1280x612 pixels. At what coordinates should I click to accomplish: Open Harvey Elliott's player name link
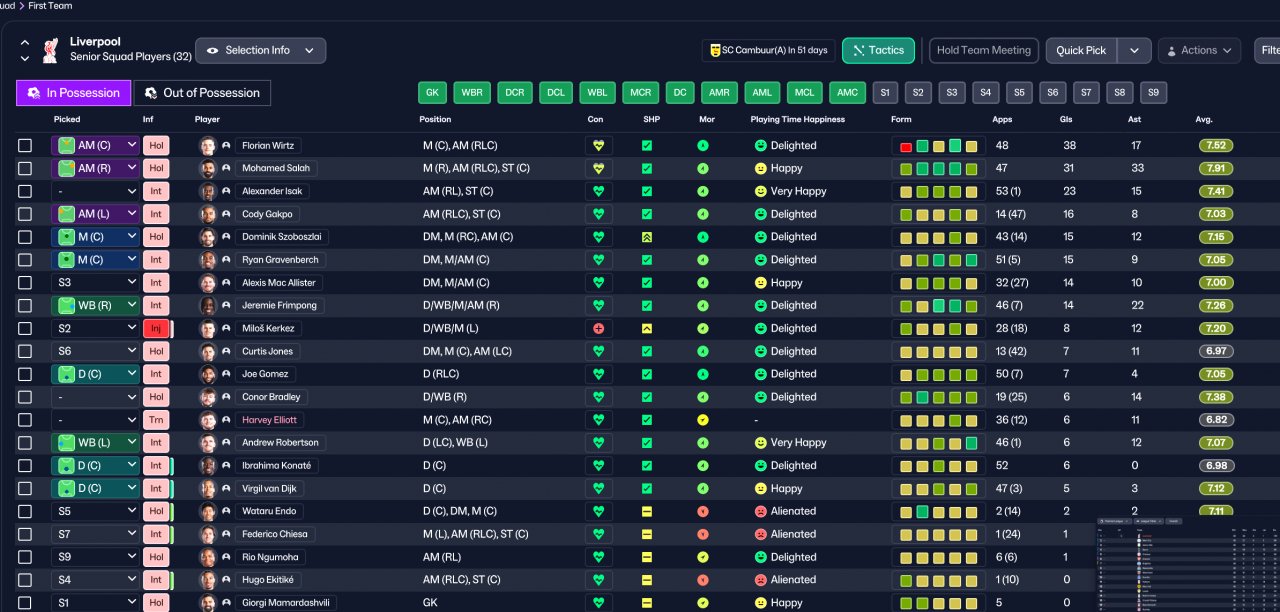coord(269,420)
